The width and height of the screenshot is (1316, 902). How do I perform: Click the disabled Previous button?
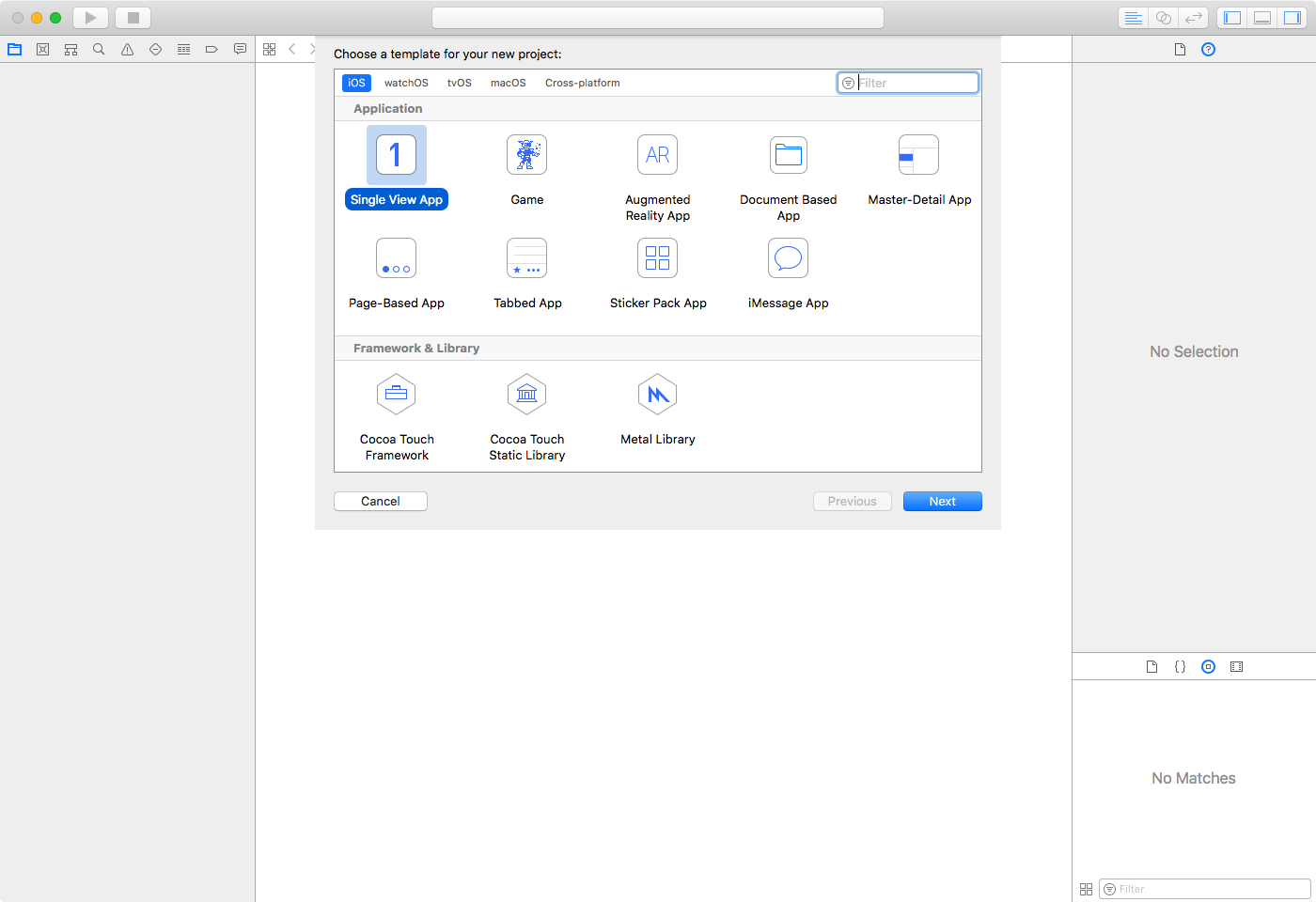[853, 501]
